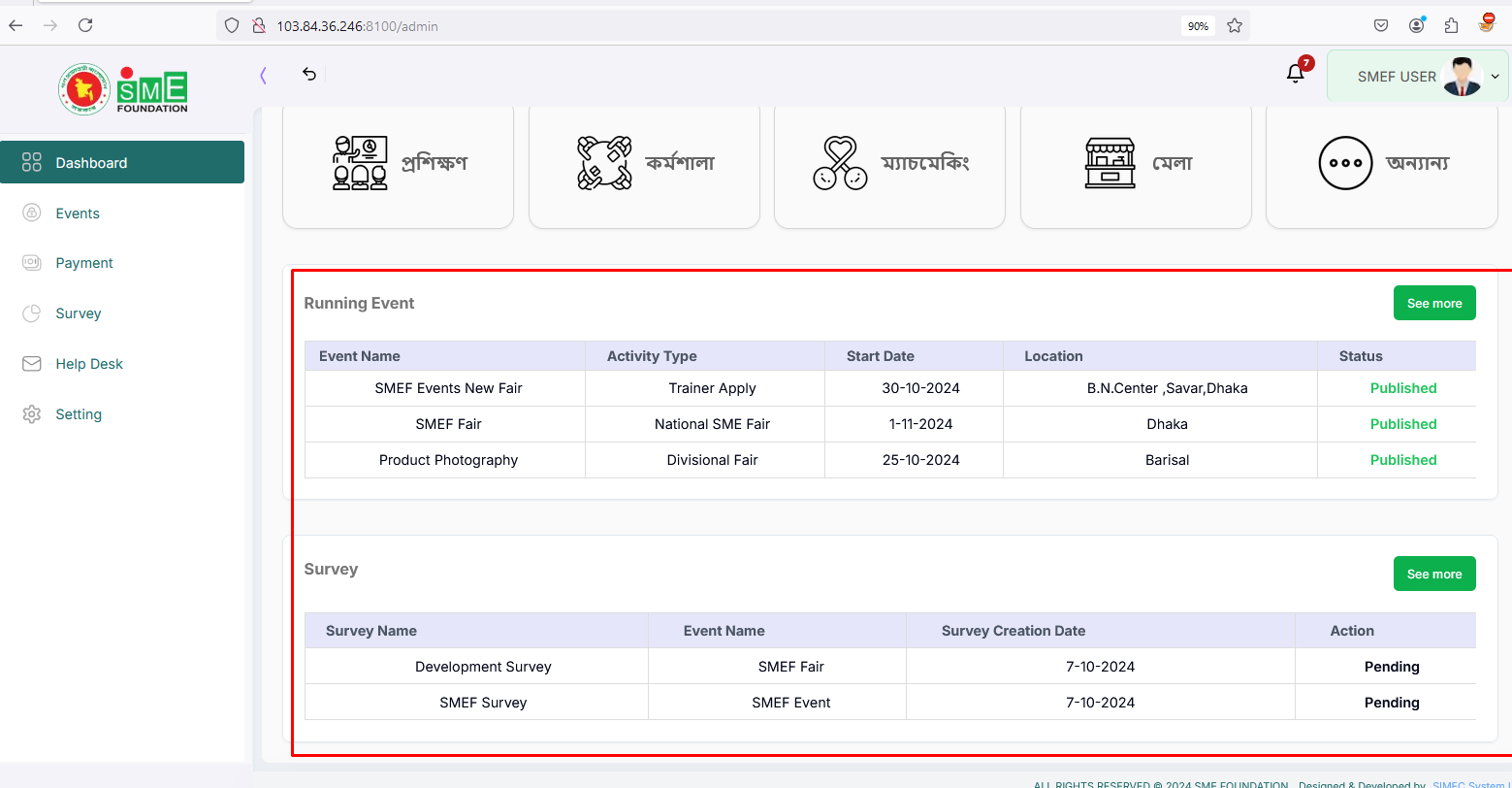Click browser forward arrow
Viewport: 1512px width, 788px height.
(x=50, y=25)
